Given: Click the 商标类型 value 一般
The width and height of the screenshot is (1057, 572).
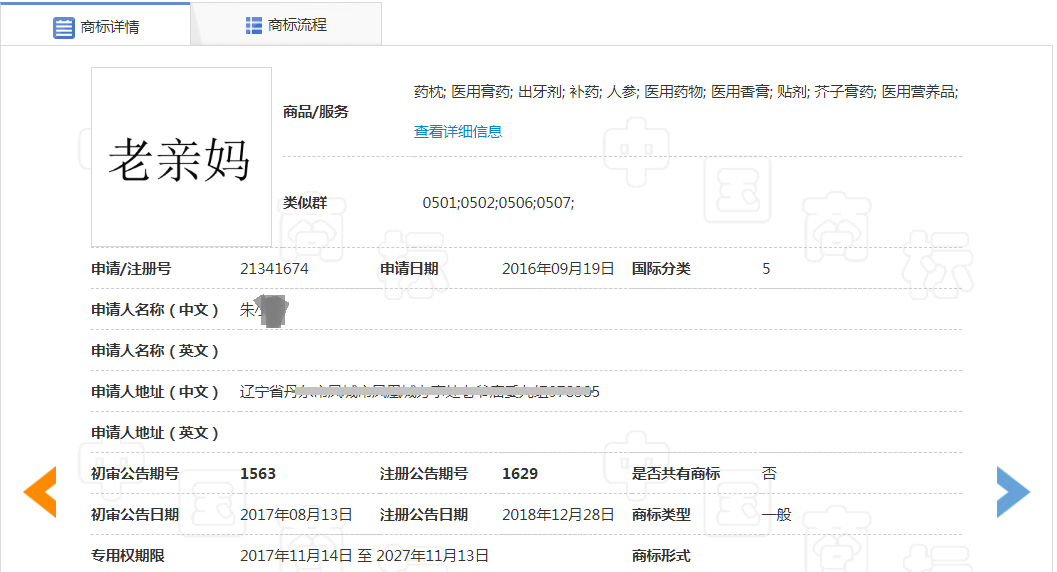Looking at the screenshot, I should coord(777,515).
